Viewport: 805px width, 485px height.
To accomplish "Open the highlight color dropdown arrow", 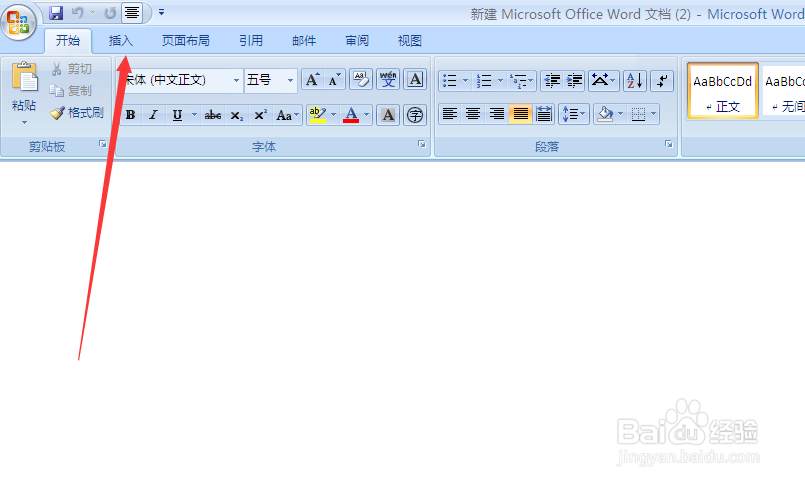I will pyautogui.click(x=334, y=115).
